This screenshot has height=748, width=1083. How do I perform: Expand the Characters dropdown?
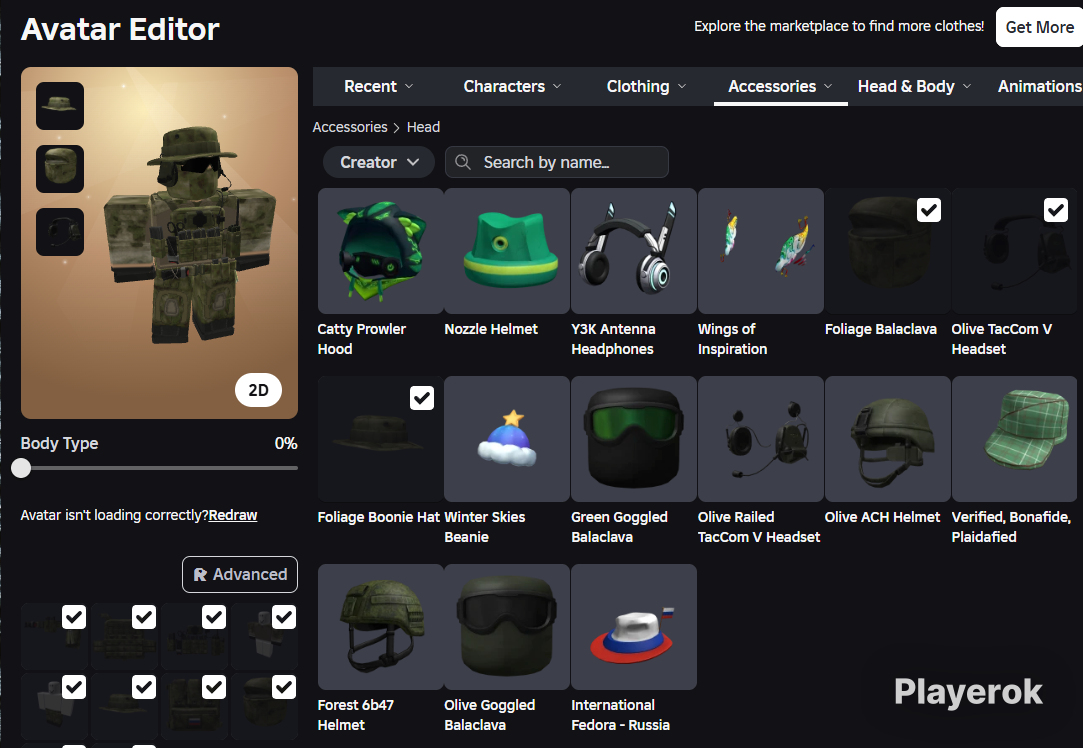click(512, 86)
